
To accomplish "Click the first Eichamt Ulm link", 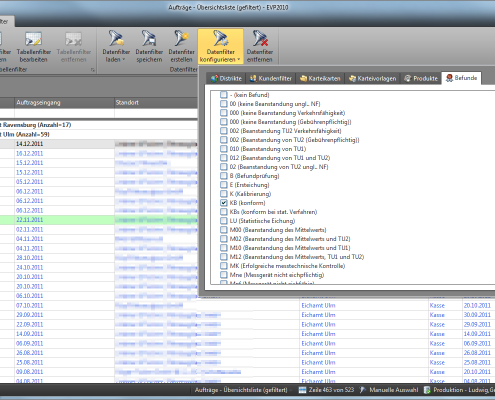I will pyautogui.click(x=318, y=305).
